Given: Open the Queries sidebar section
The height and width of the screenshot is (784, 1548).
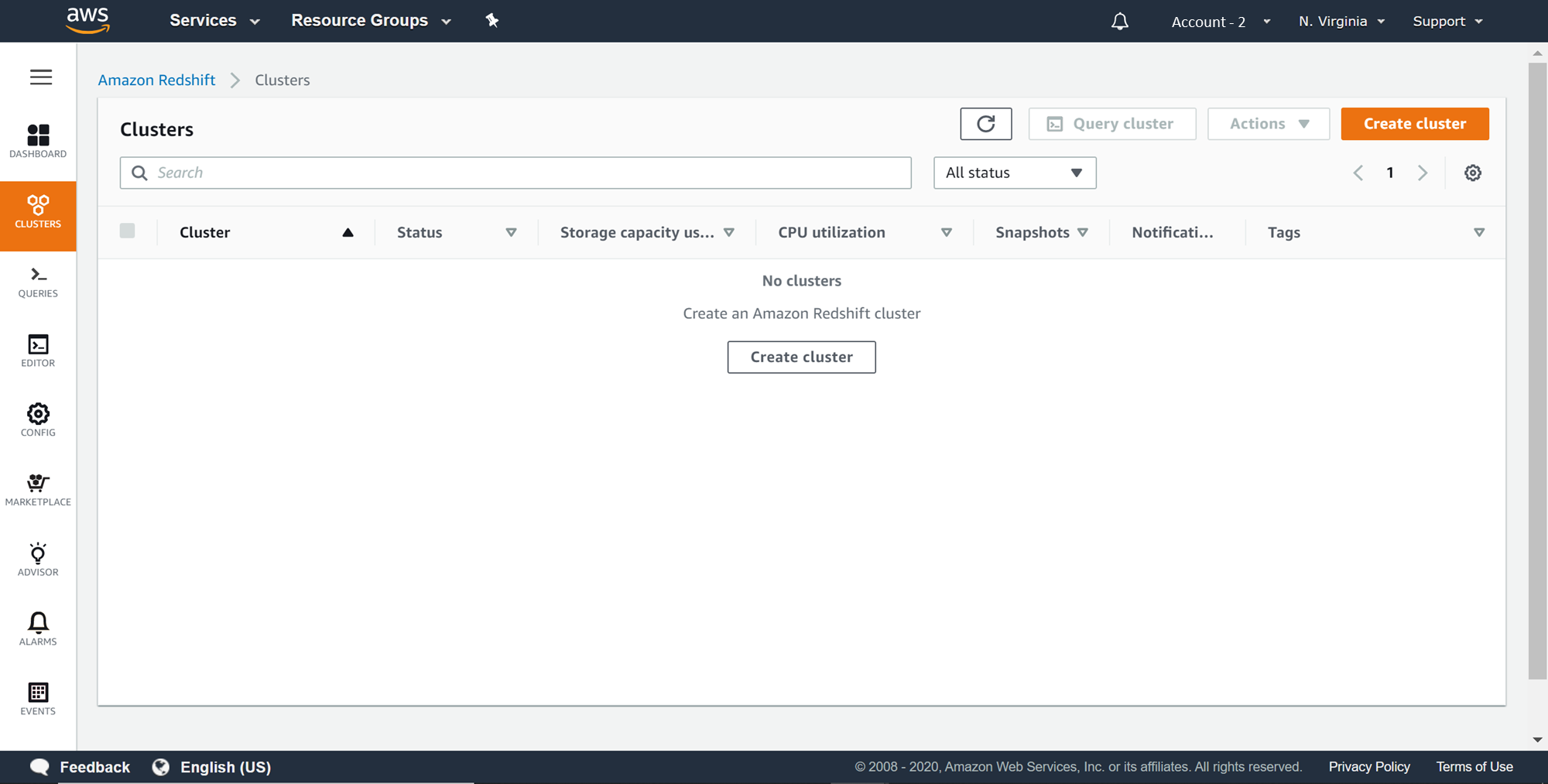Looking at the screenshot, I should coord(38,282).
